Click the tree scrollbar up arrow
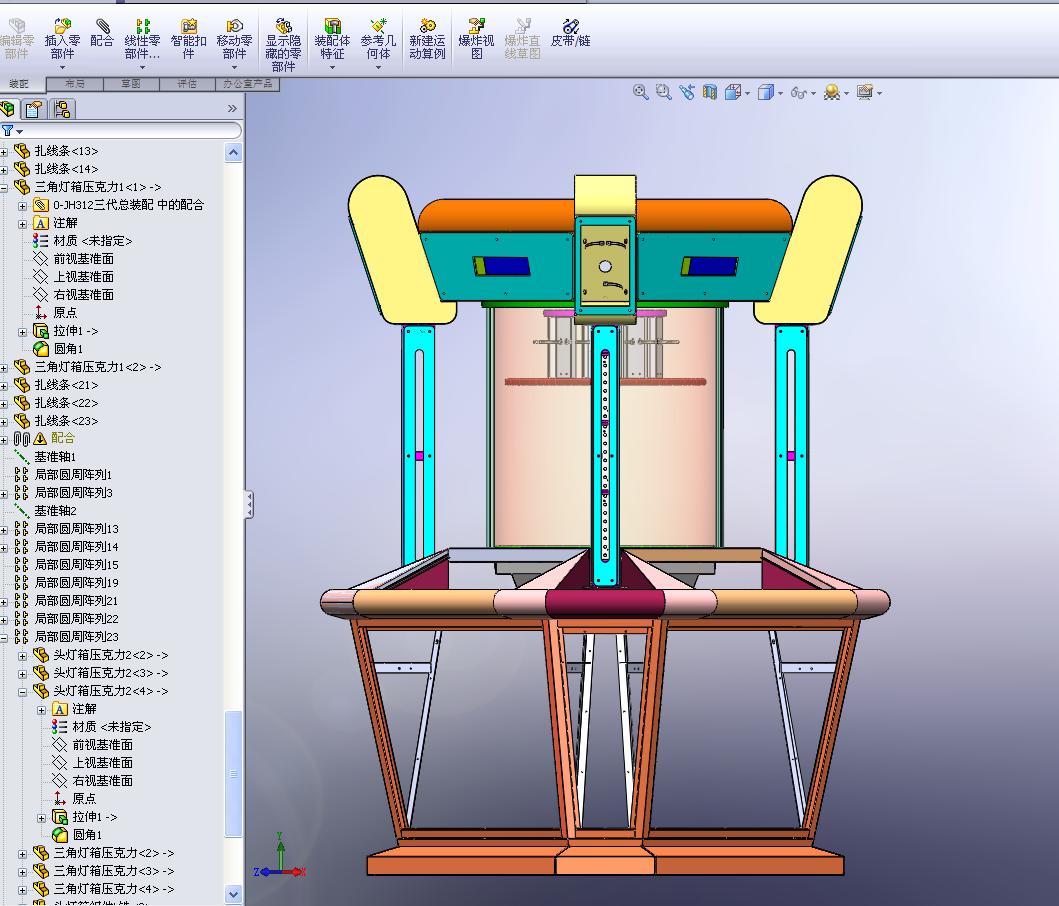Viewport: 1059px width, 906px height. [233, 153]
